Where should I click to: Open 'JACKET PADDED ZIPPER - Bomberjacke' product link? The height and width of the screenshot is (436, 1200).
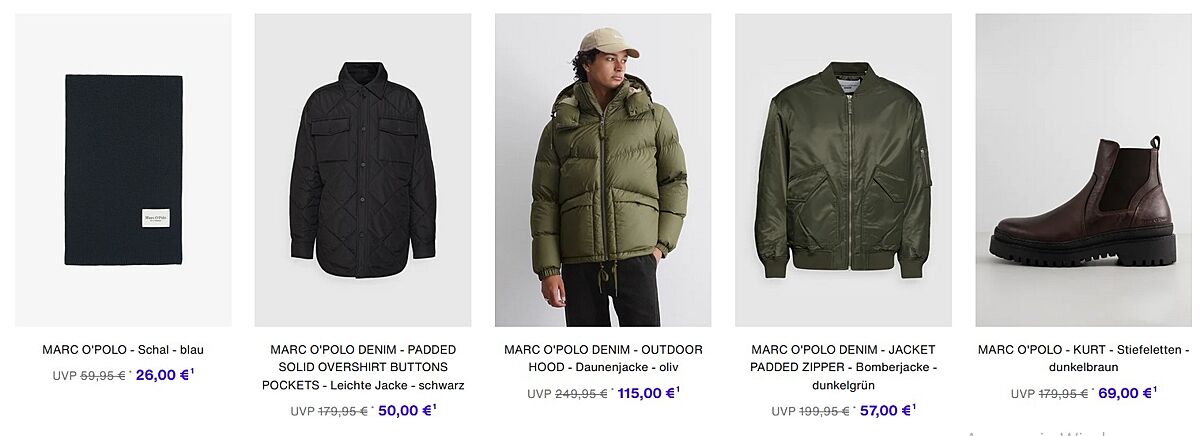843,367
